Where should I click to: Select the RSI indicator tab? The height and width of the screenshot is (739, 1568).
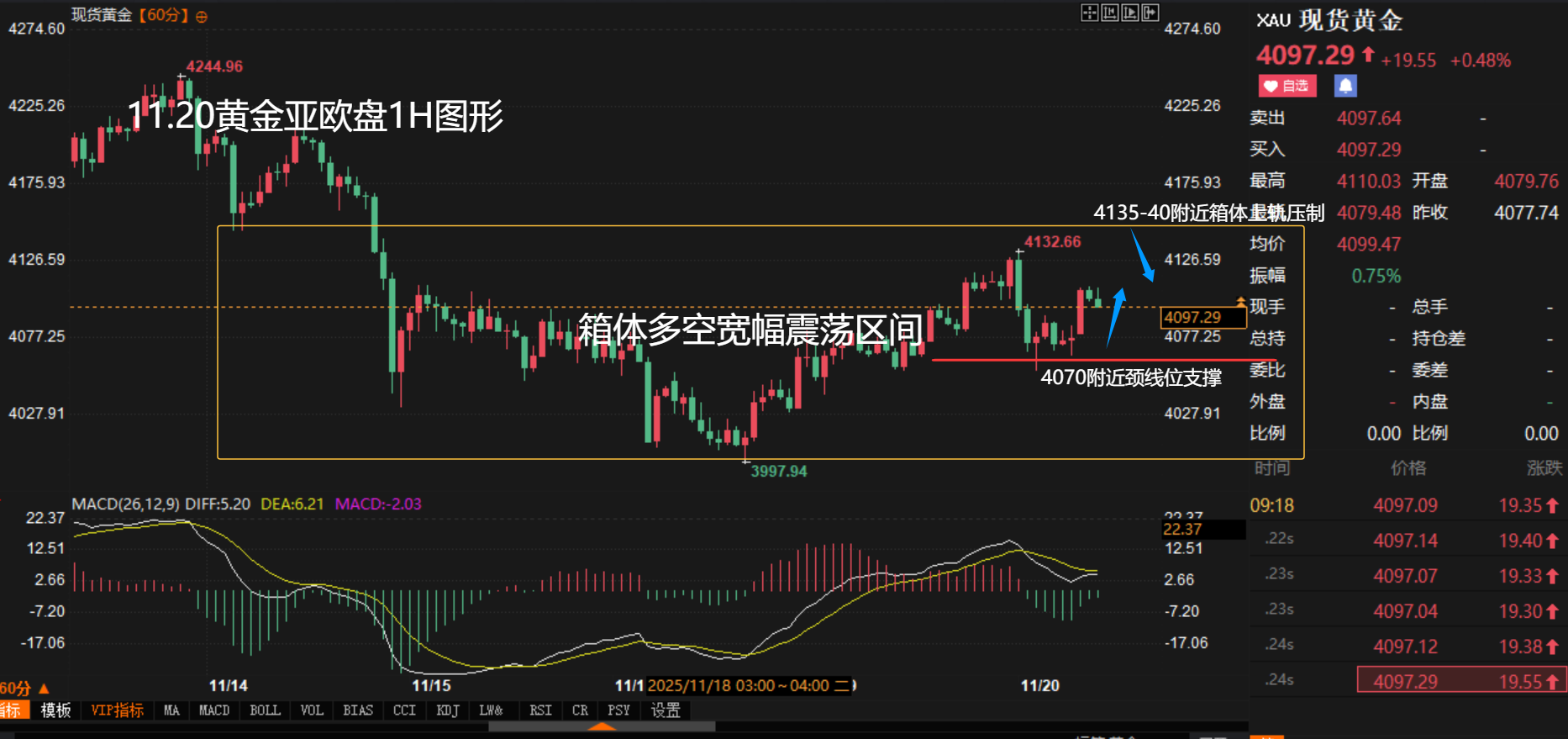point(540,710)
